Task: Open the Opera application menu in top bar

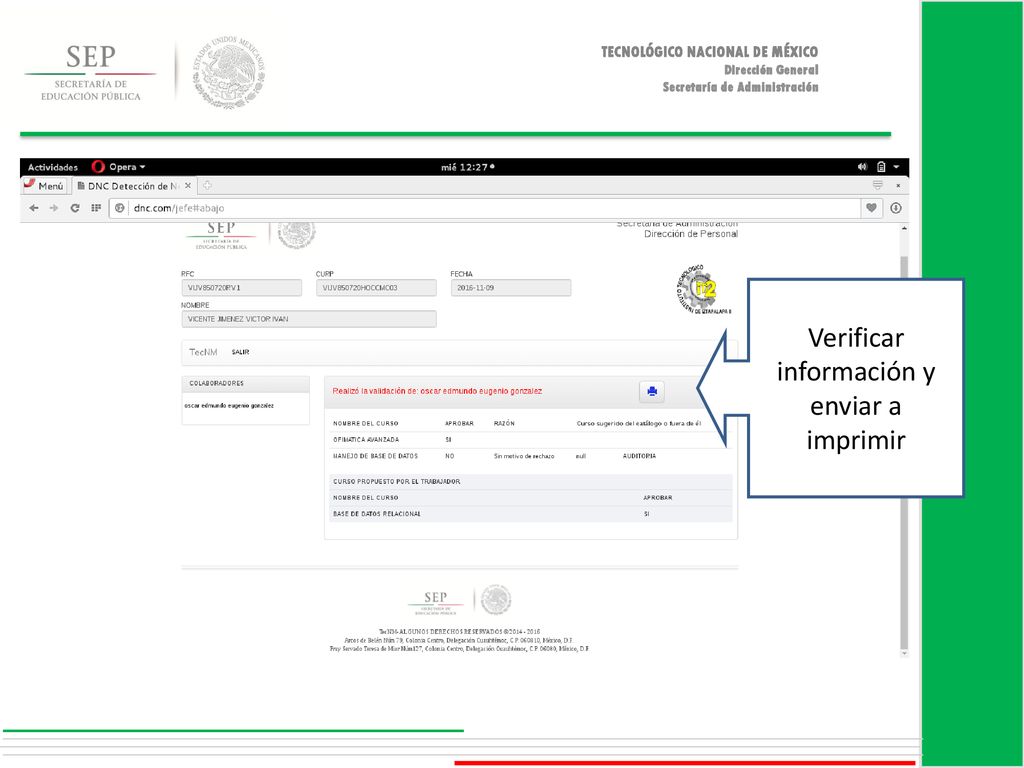Action: [118, 167]
